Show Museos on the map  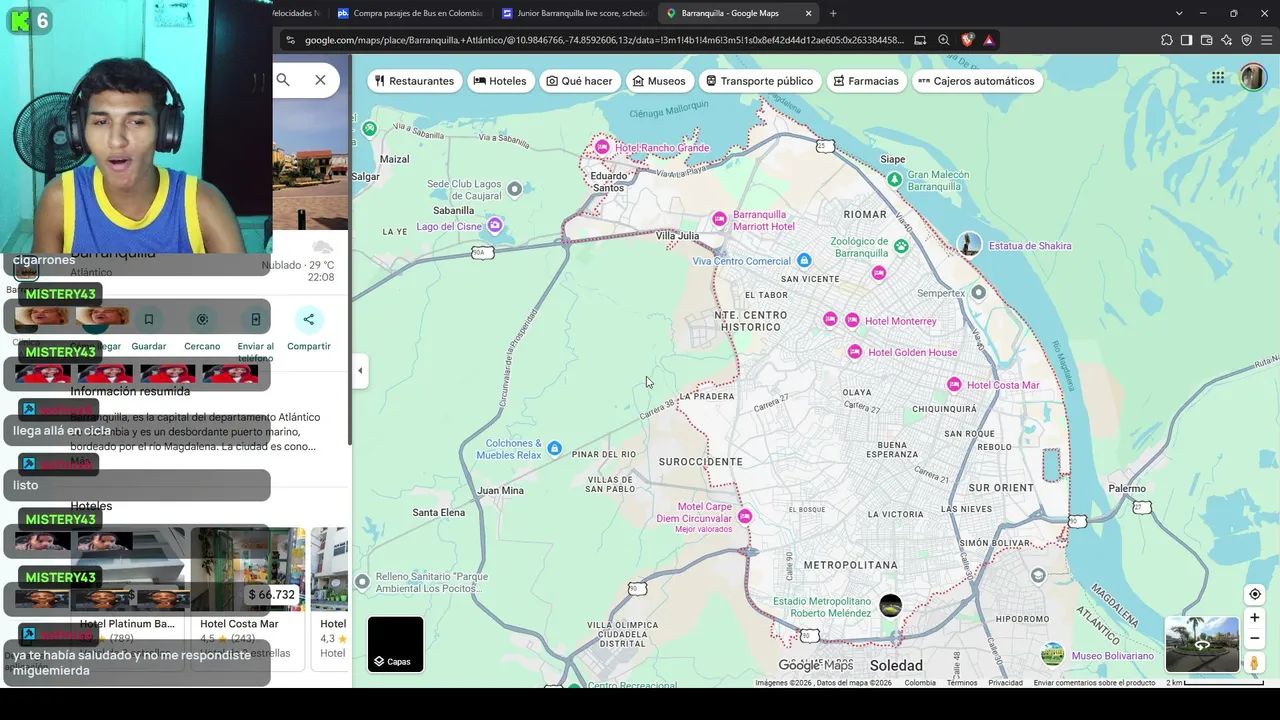[659, 81]
